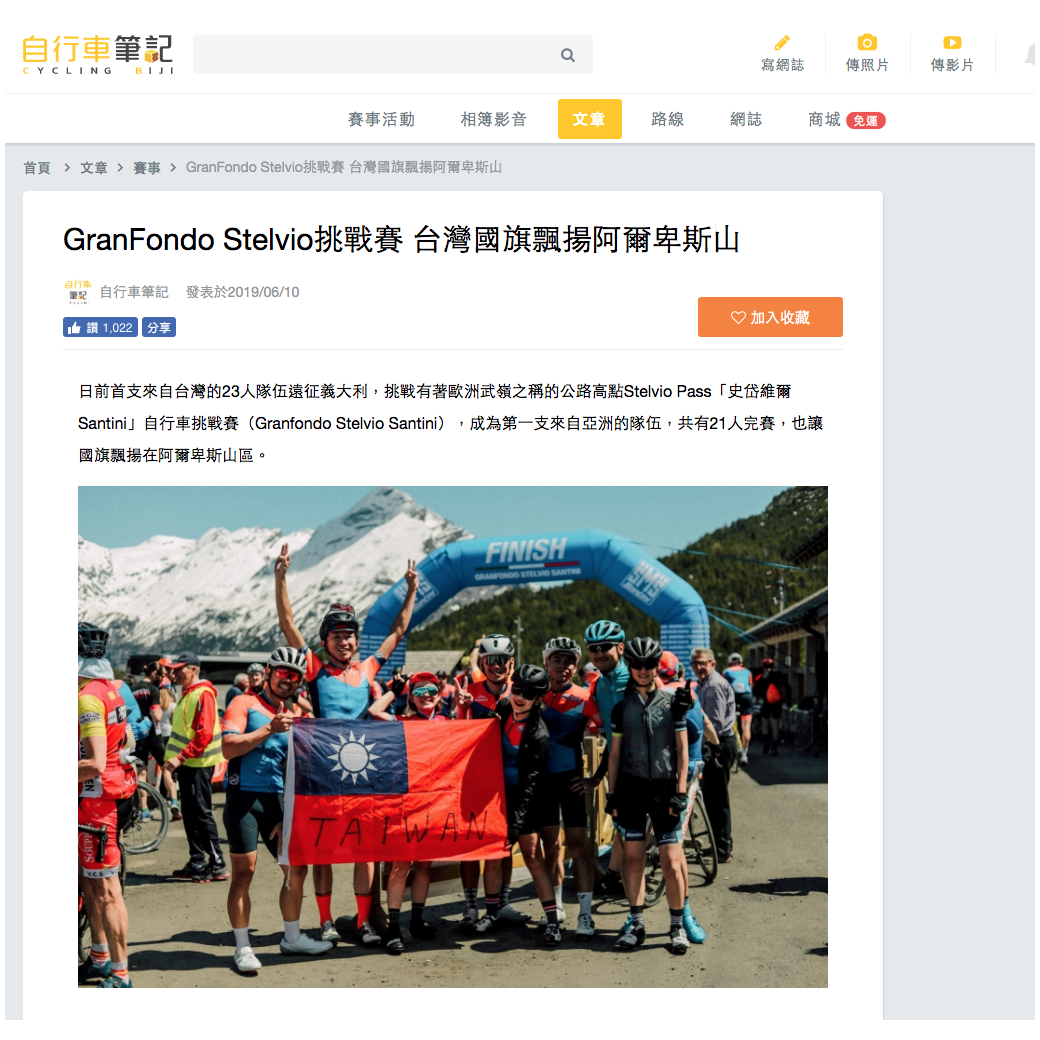Click the camera icon for 傳照片

click(867, 42)
